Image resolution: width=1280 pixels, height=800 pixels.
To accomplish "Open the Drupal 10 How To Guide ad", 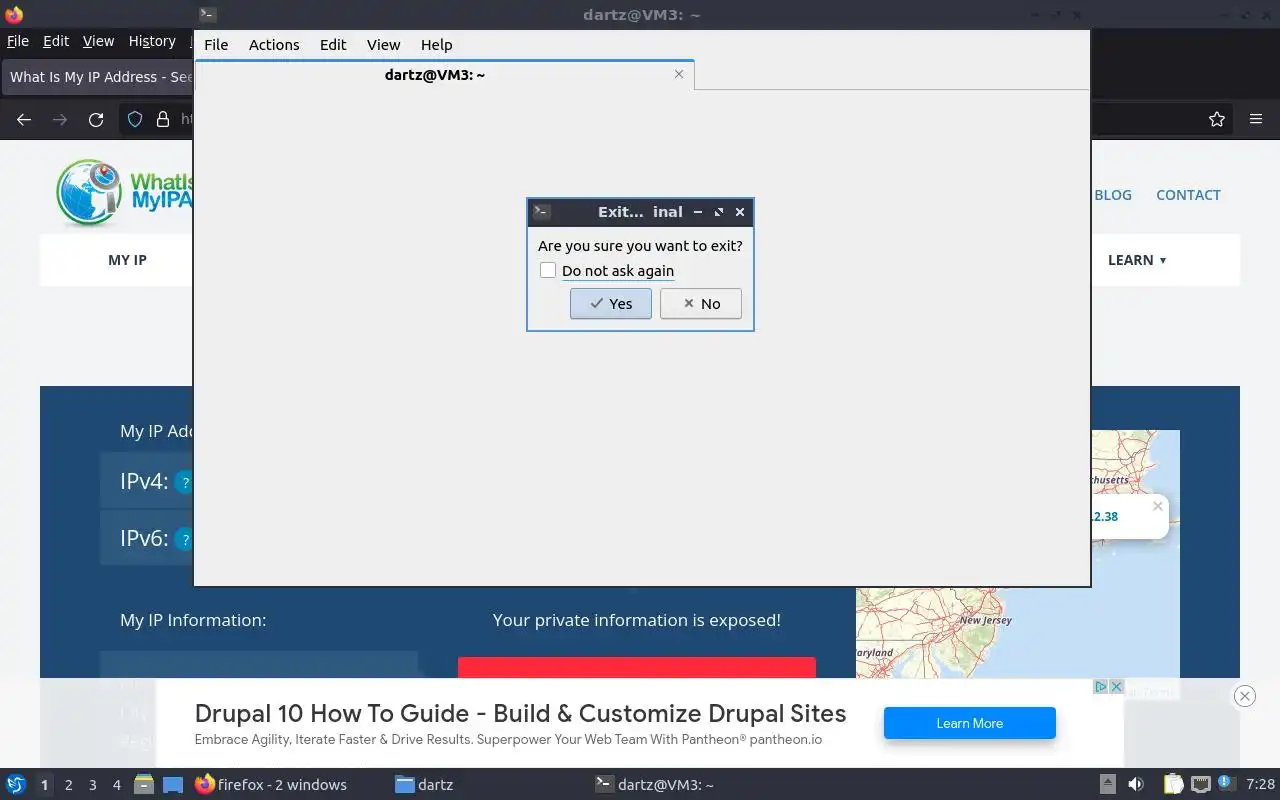I will point(520,713).
